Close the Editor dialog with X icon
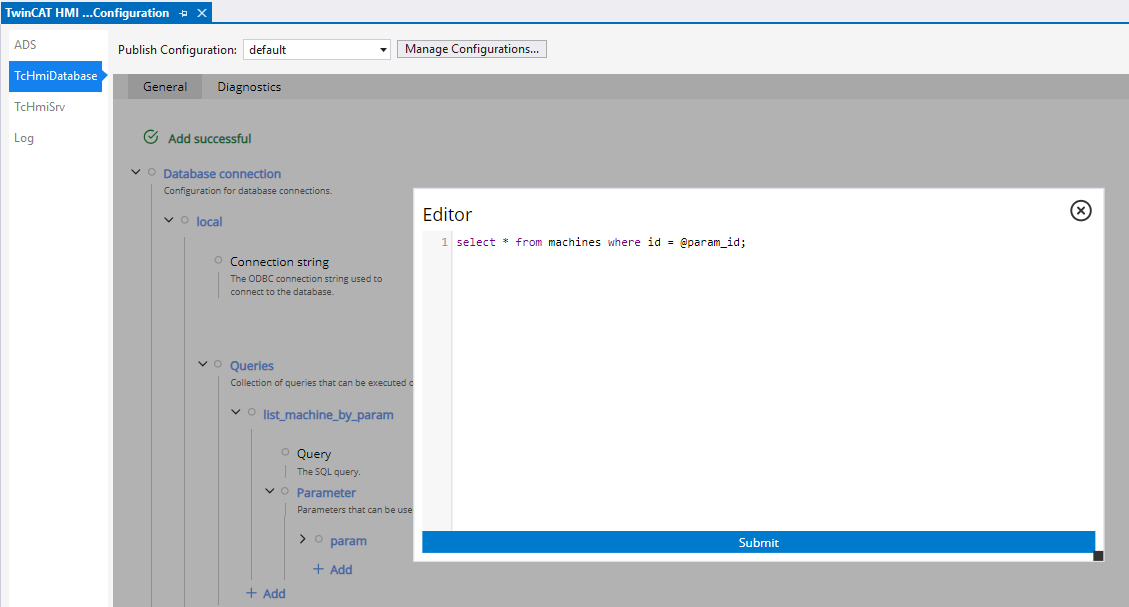The image size is (1129, 607). [1080, 210]
